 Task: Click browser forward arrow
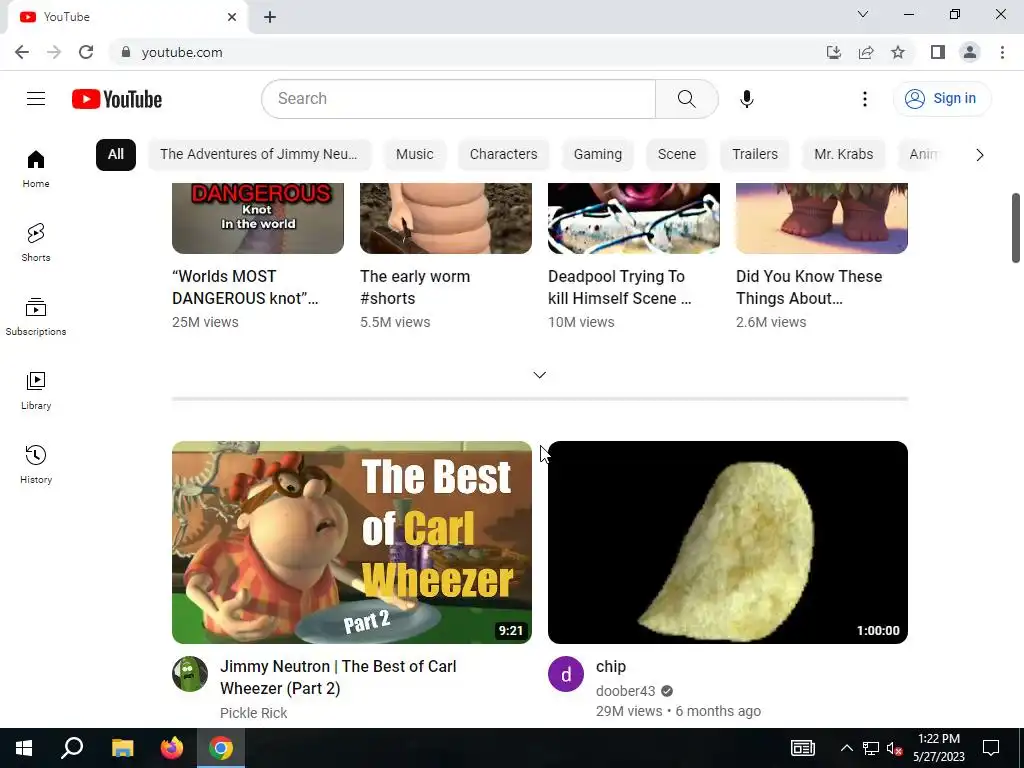click(54, 52)
